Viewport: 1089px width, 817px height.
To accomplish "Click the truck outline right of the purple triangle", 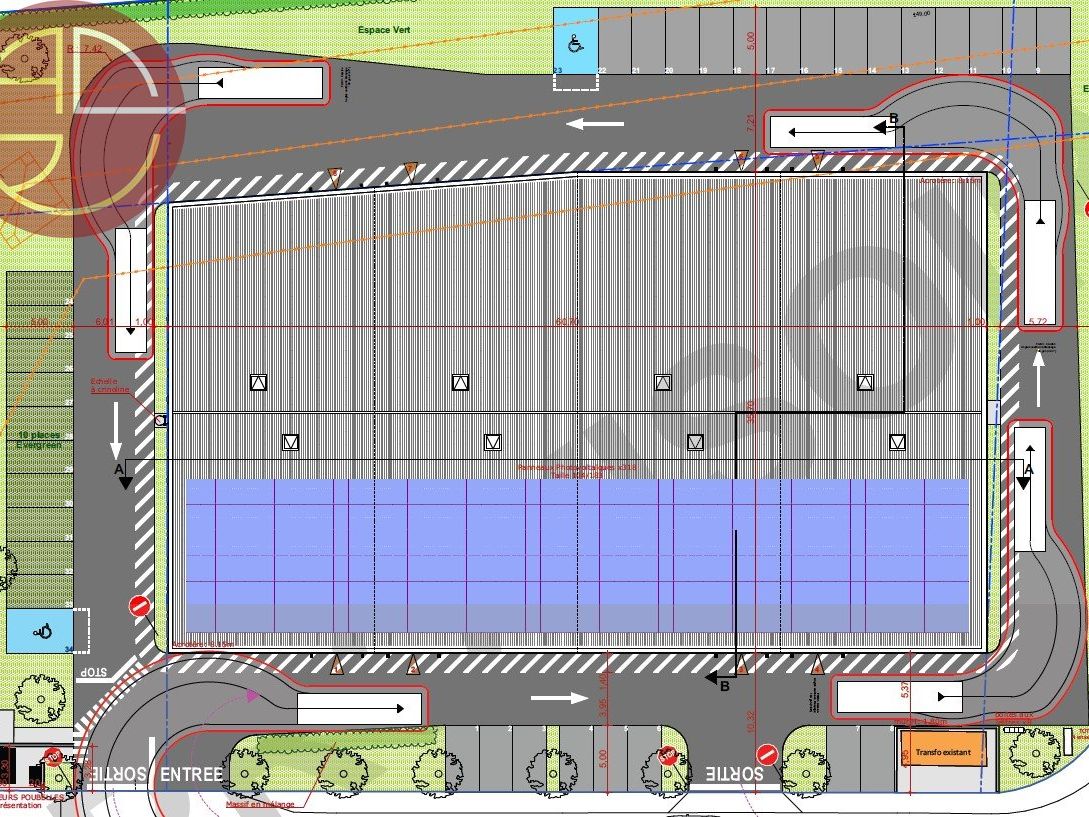I will tap(360, 709).
